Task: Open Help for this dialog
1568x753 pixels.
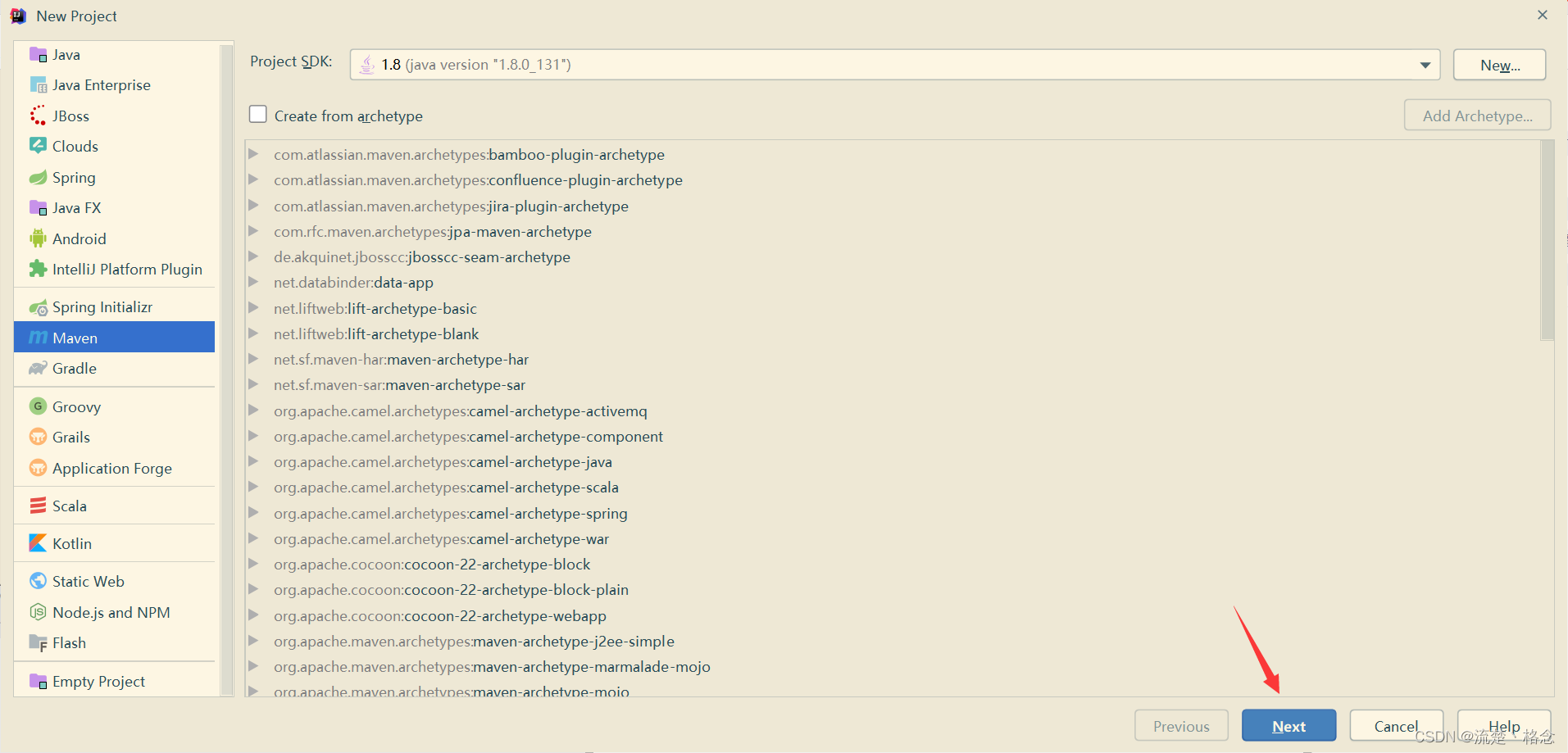Action: (1504, 726)
